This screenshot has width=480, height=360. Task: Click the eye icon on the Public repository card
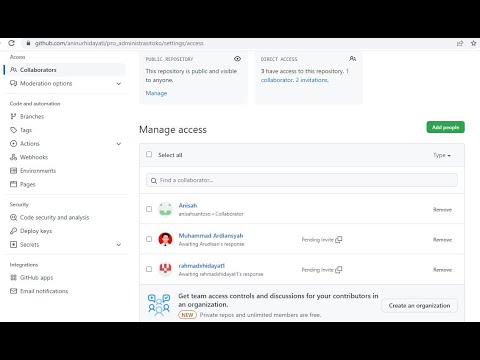click(x=237, y=59)
